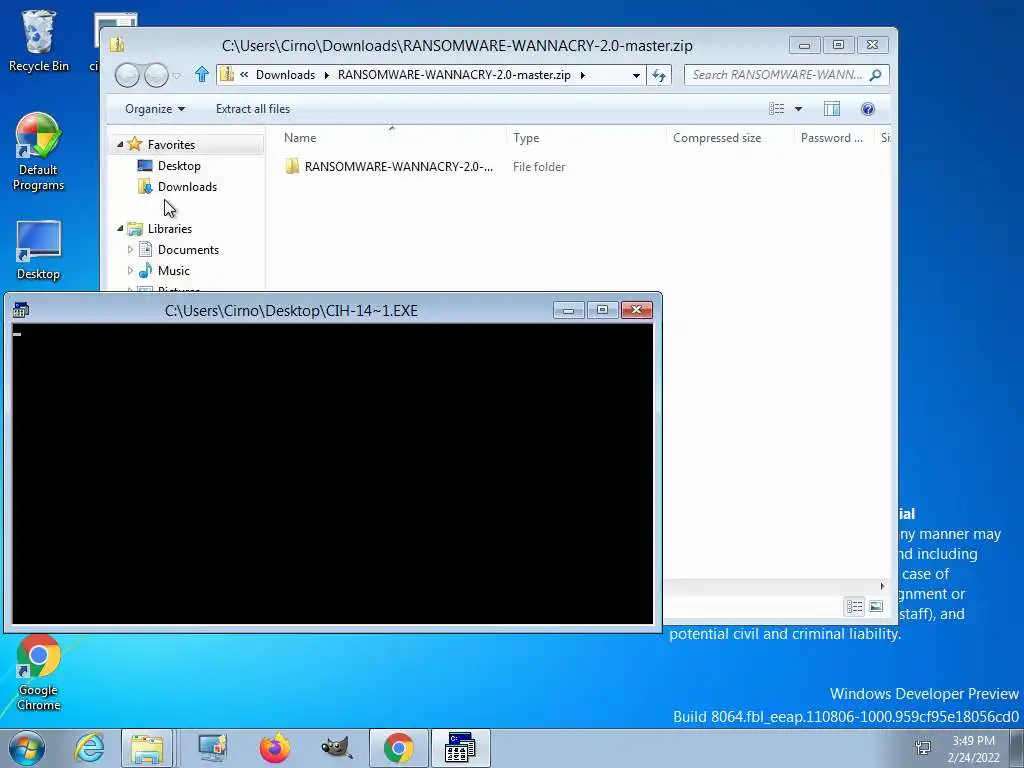Open the Recycle Bin desktop icon
This screenshot has height=768, width=1024.
click(x=39, y=40)
